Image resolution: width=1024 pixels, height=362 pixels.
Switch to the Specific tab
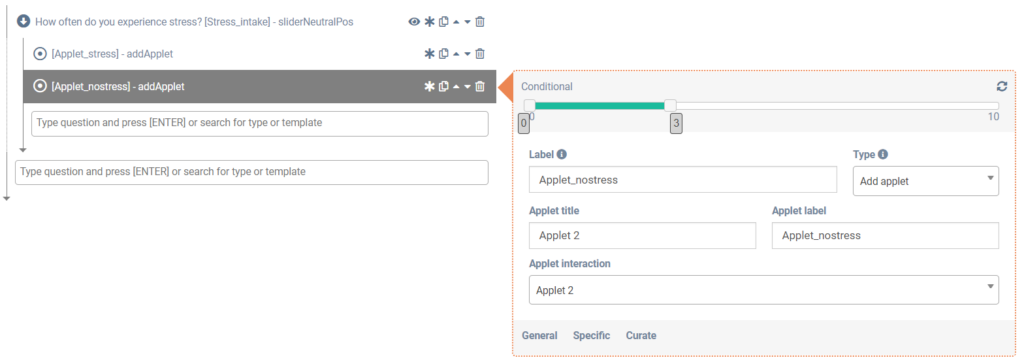point(592,335)
